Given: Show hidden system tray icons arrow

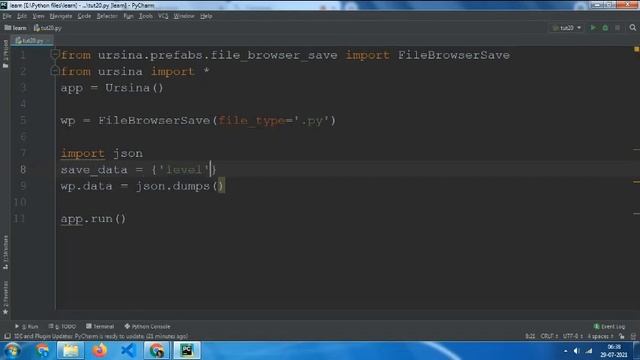Looking at the screenshot, I should [565, 351].
